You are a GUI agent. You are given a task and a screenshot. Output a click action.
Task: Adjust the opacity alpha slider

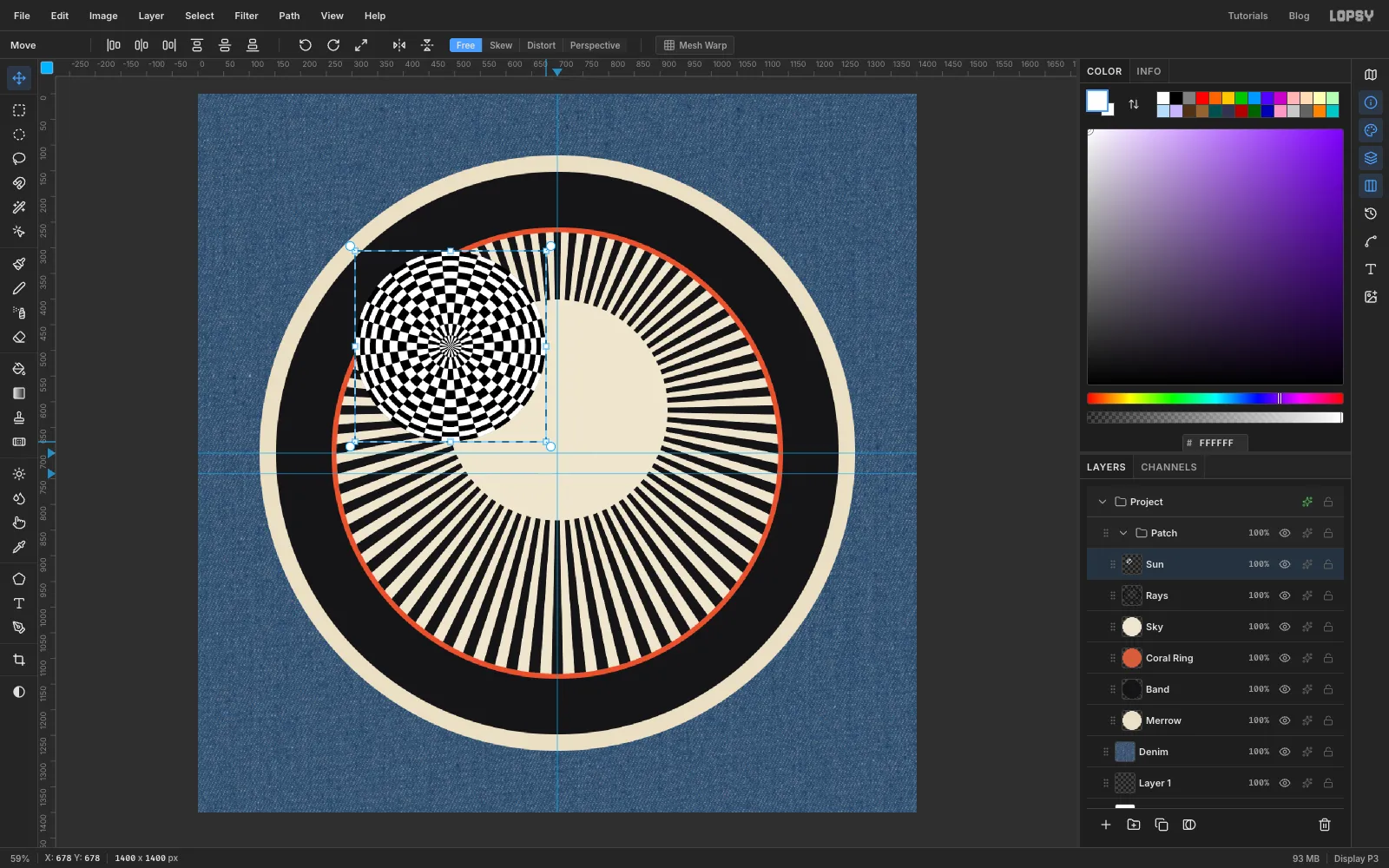1215,418
